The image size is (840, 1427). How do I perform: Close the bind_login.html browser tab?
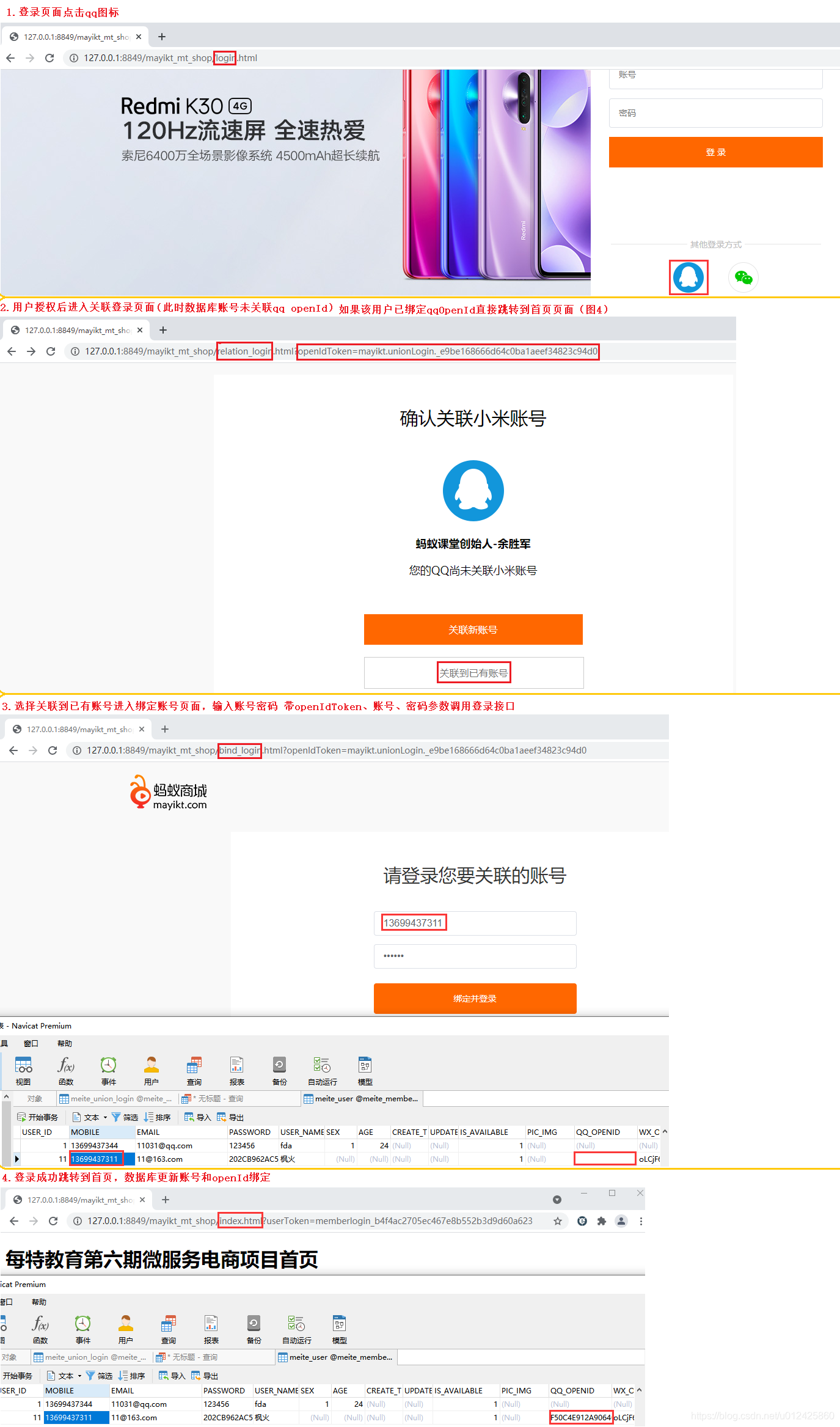pos(142,729)
